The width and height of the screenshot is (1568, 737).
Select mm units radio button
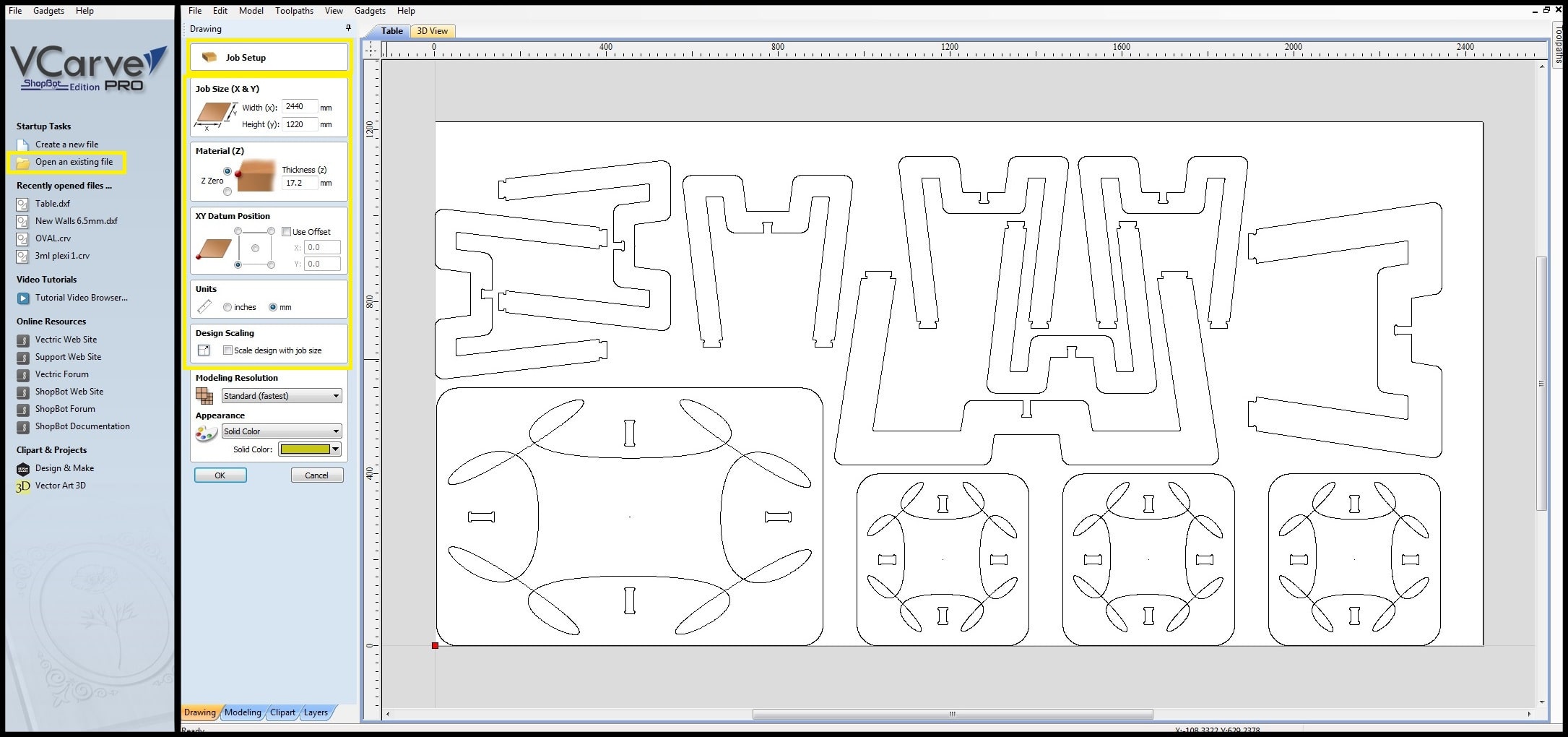(273, 307)
